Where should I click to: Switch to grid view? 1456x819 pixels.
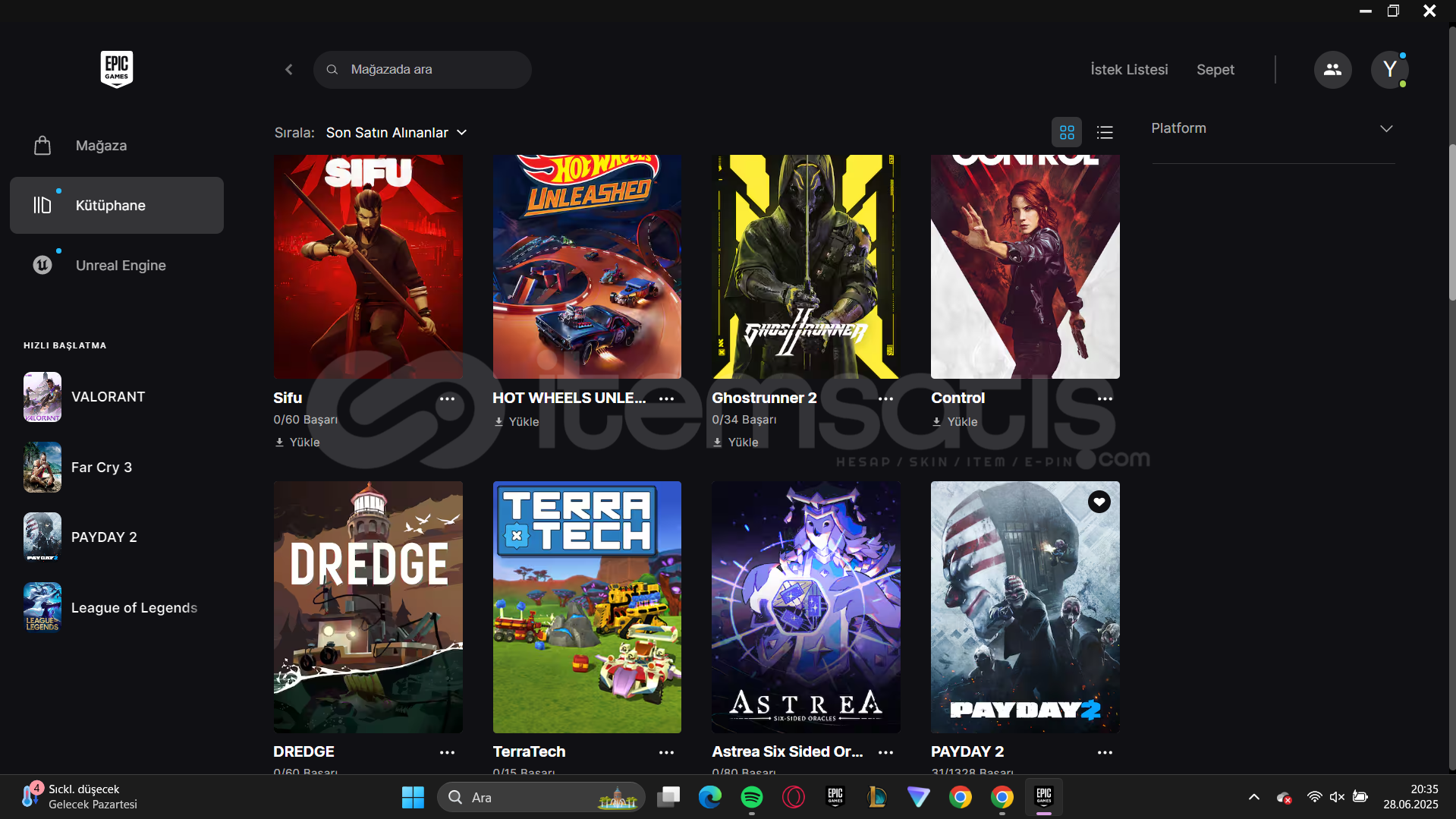(1067, 133)
